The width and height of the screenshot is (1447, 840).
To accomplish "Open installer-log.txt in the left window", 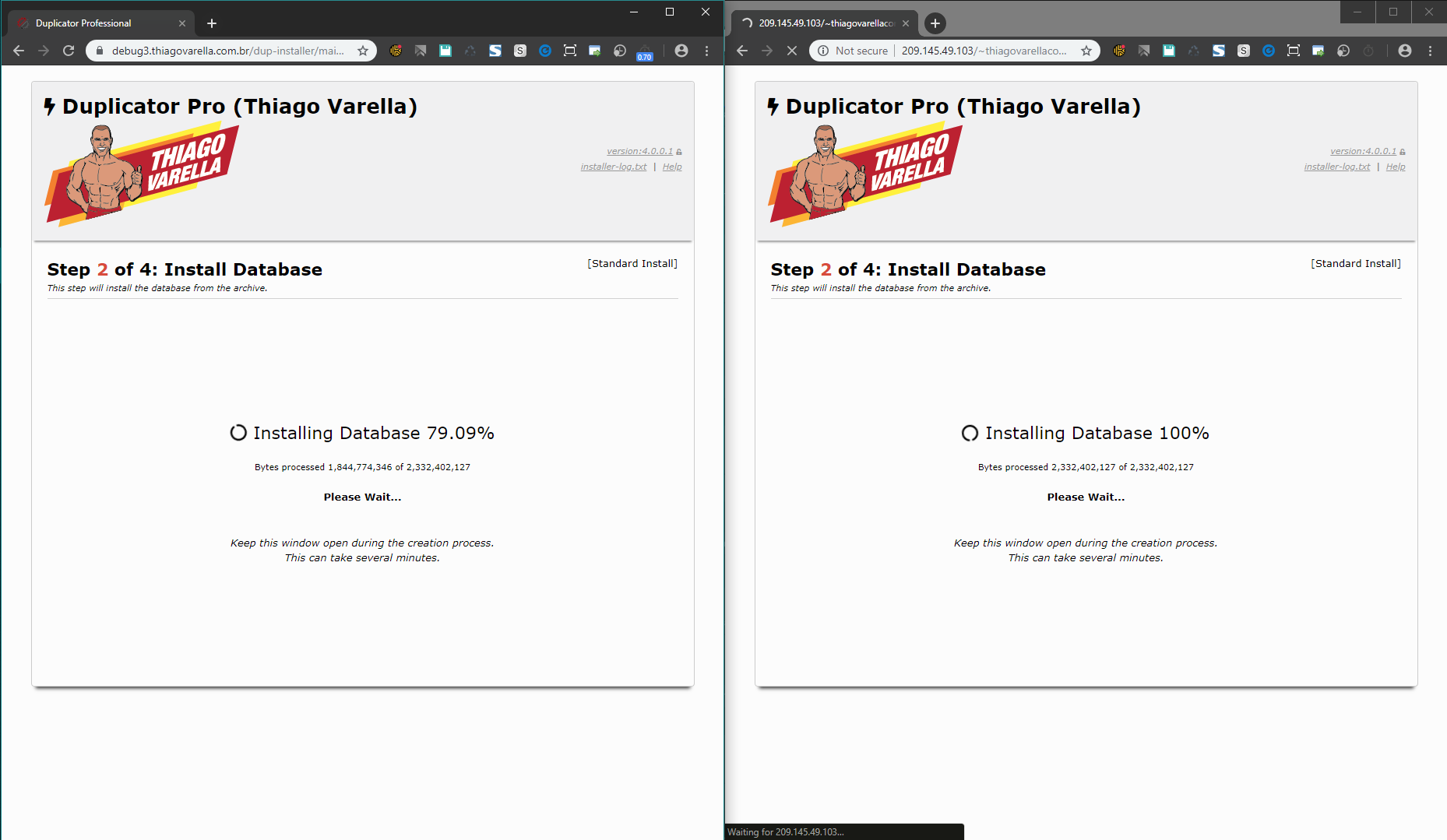I will click(x=614, y=167).
